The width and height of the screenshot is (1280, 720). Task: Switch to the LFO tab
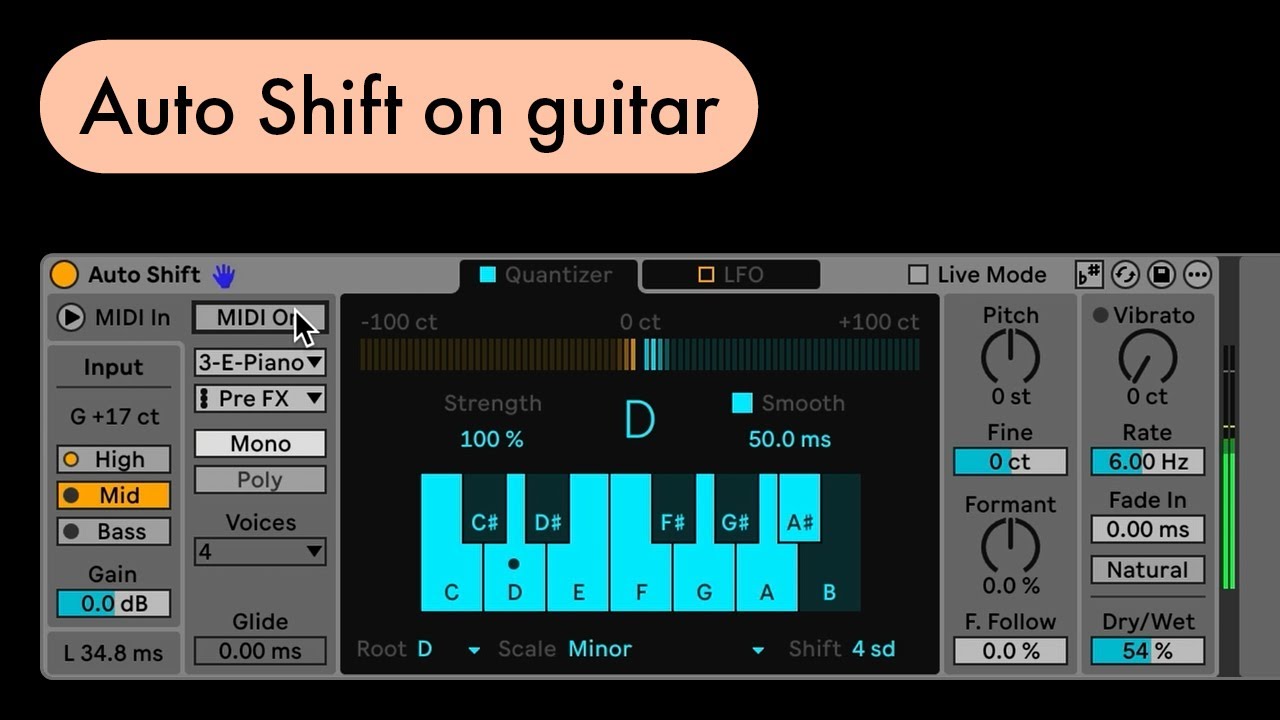(x=730, y=274)
